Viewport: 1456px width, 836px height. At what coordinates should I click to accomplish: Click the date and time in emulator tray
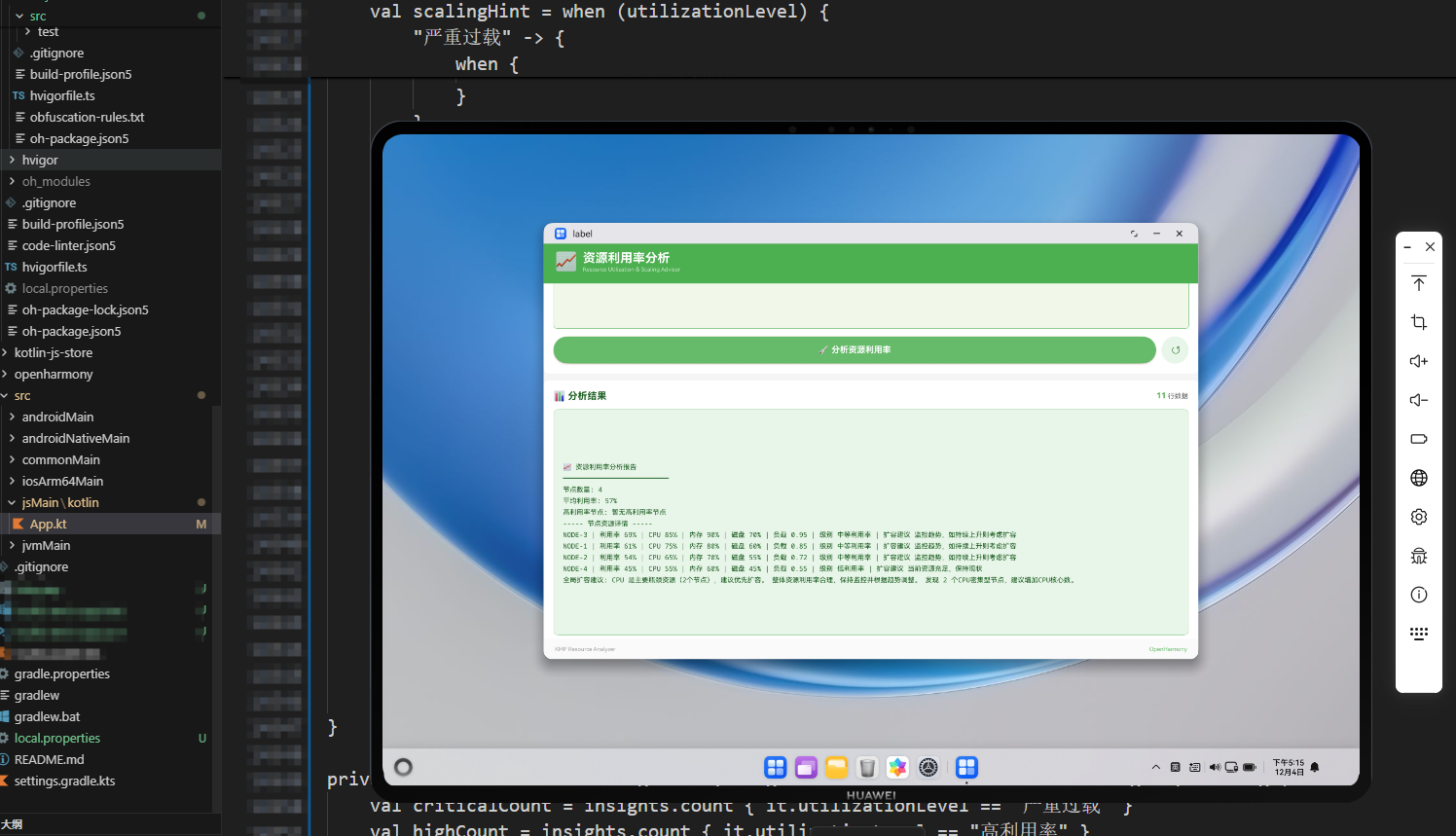pos(1289,768)
